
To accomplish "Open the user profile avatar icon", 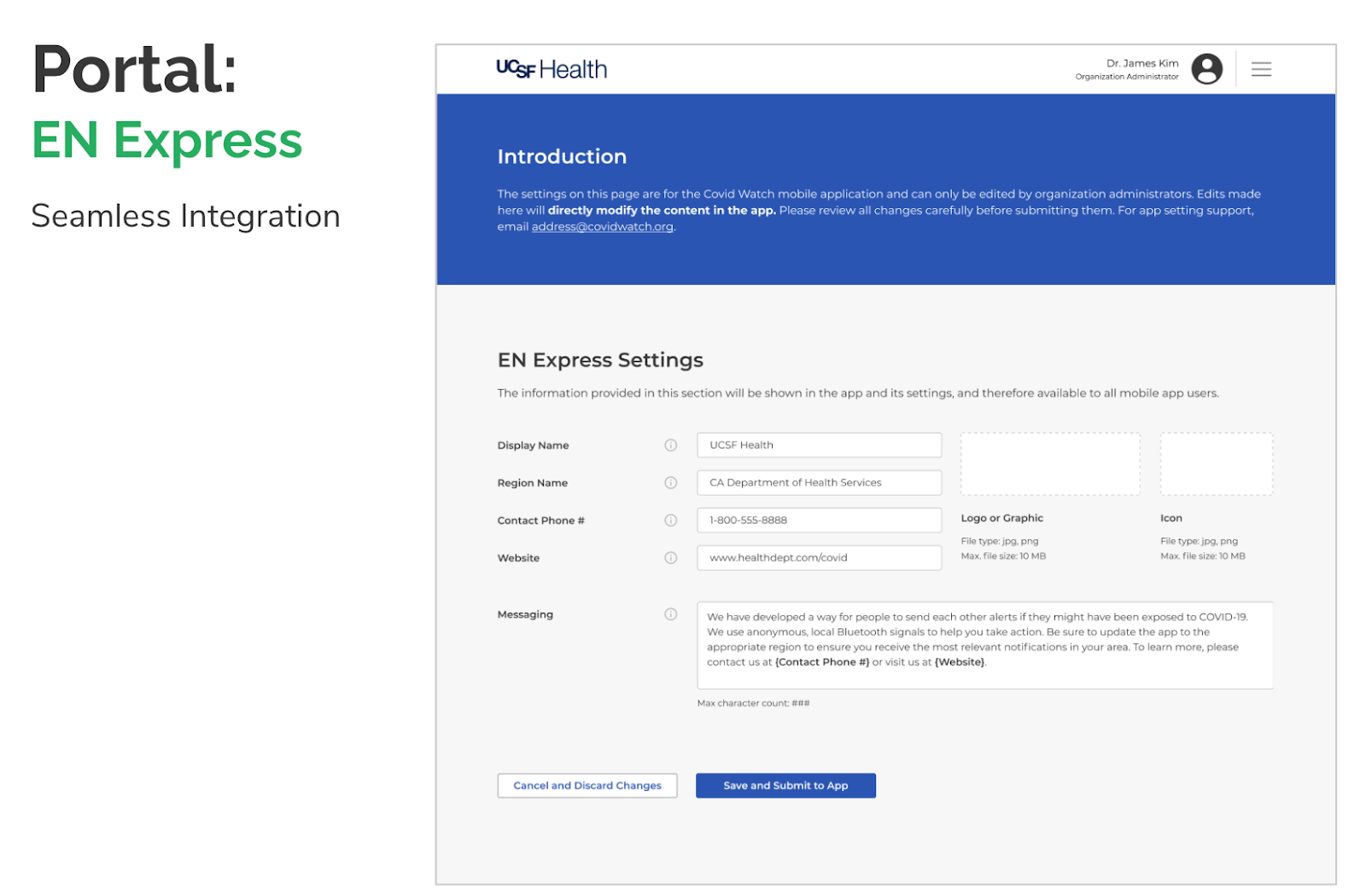I will 1206,69.
